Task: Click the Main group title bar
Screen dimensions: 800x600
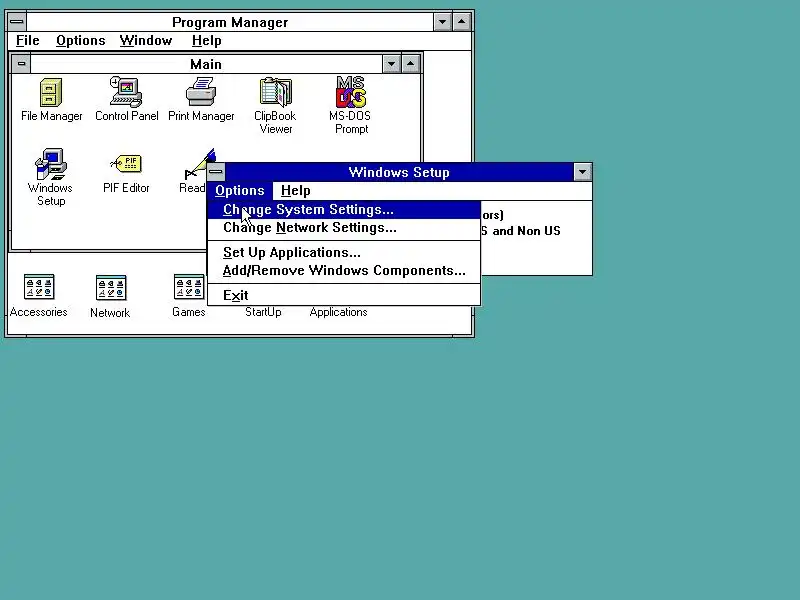Action: point(206,64)
